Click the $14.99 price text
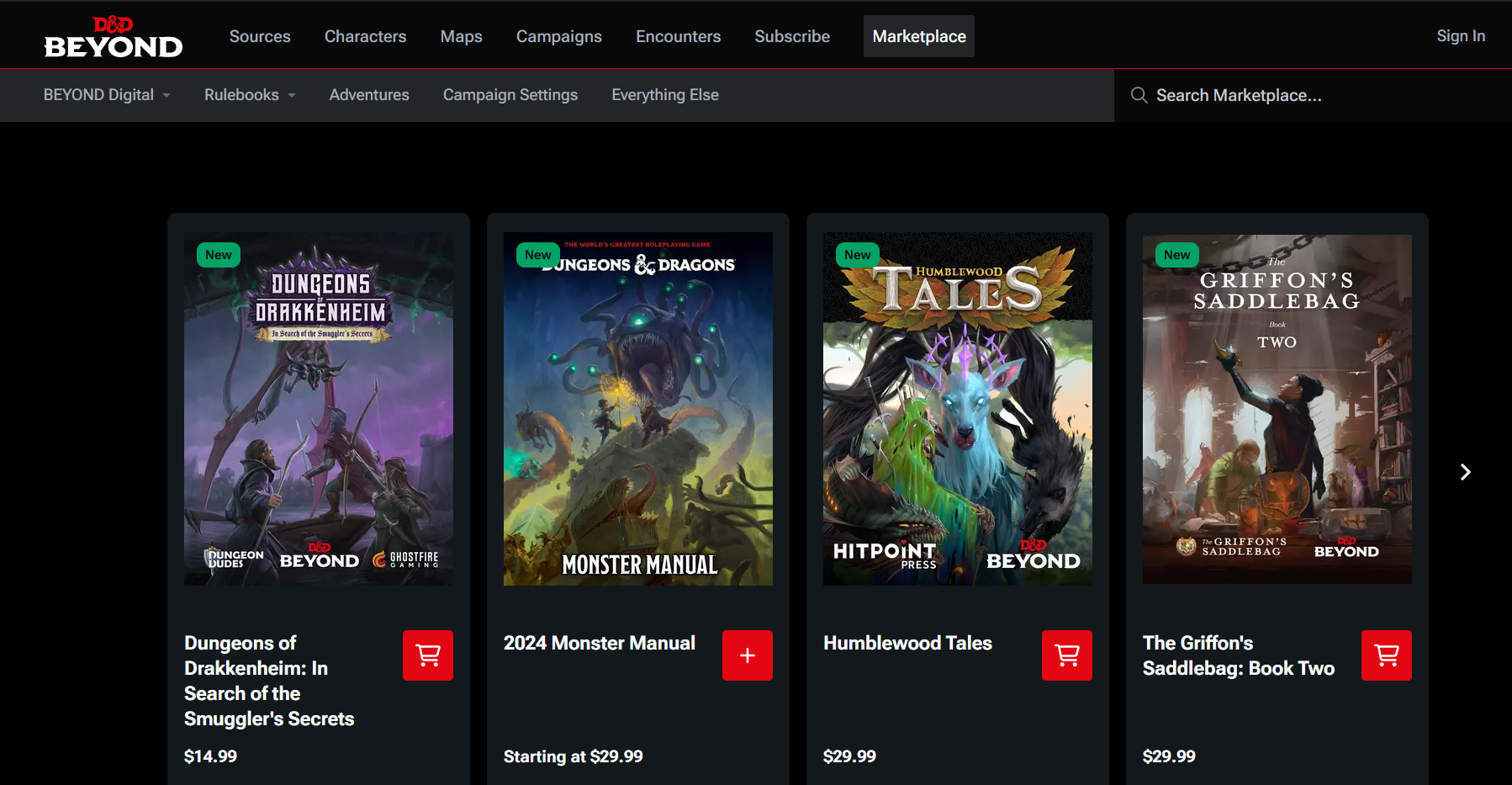 tap(210, 756)
